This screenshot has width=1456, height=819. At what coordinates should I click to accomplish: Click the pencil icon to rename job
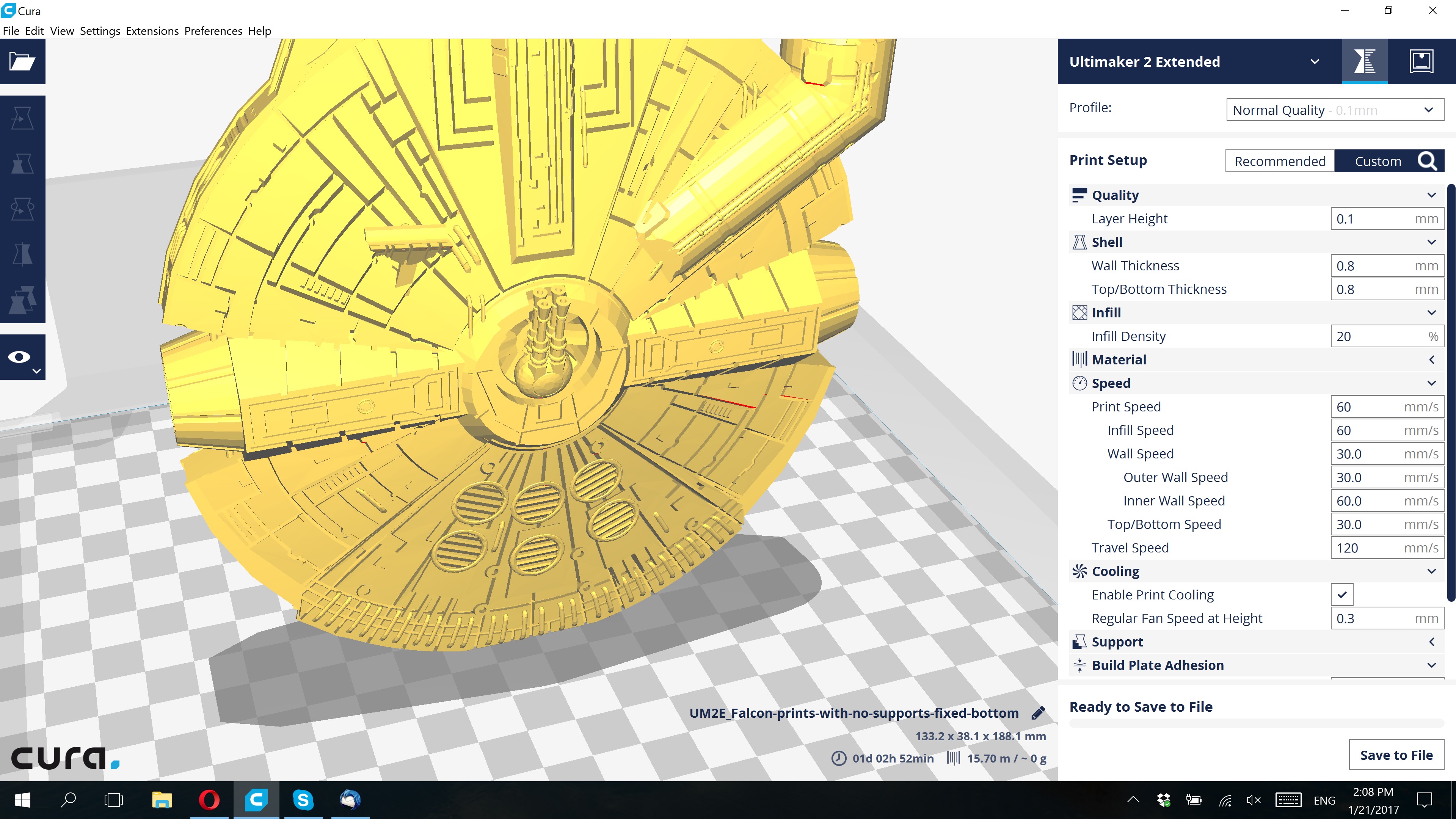pyautogui.click(x=1038, y=713)
